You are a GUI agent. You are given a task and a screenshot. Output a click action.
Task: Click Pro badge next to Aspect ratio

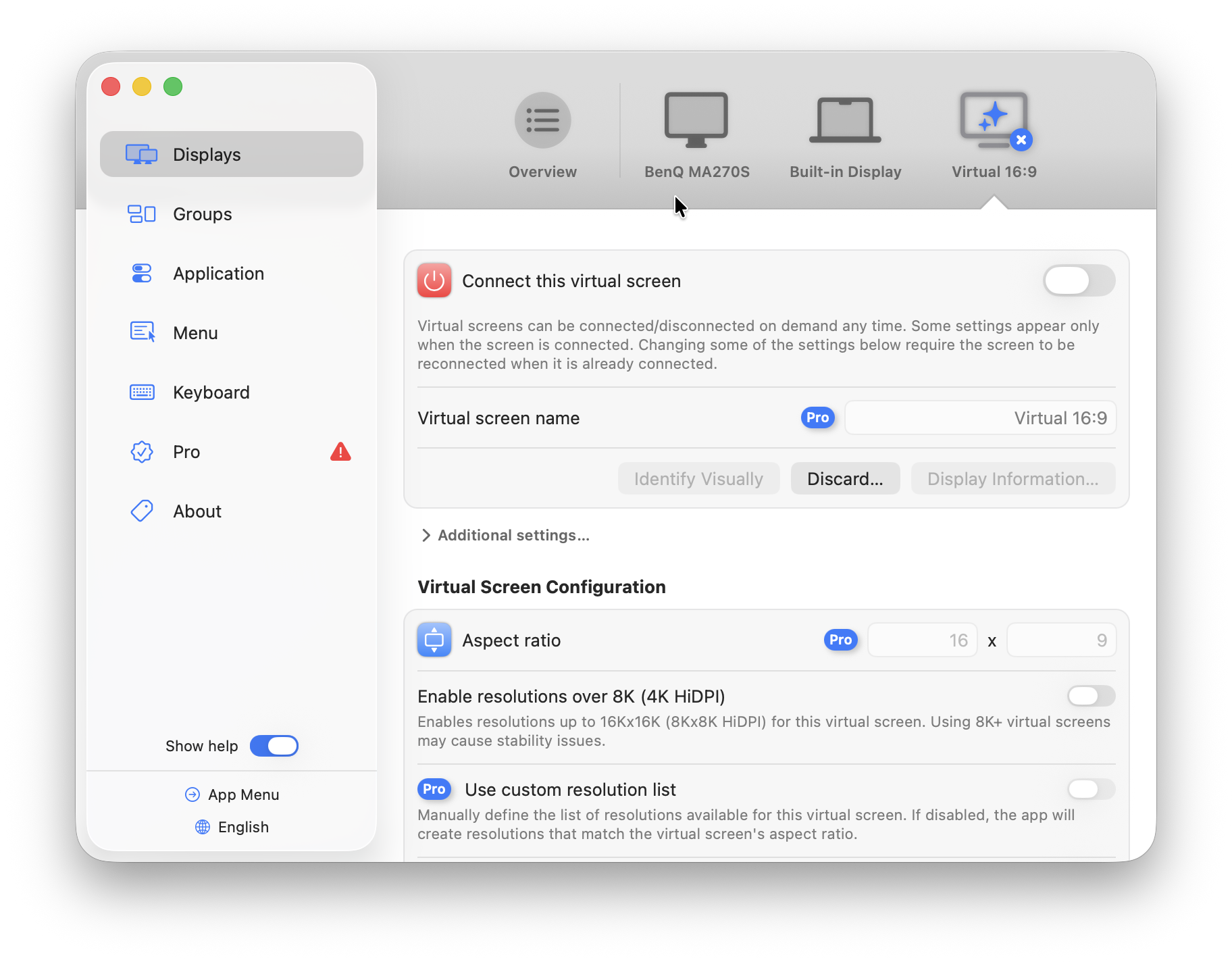[840, 640]
